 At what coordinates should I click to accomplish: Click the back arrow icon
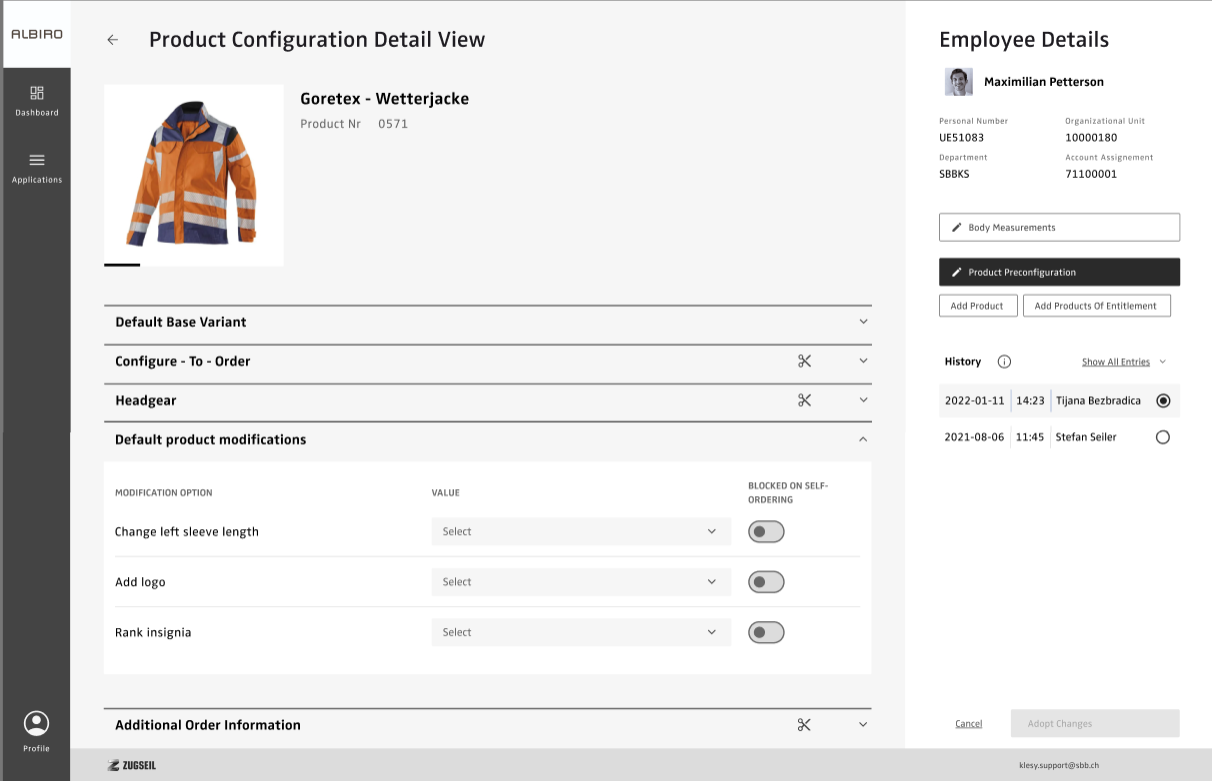tap(112, 40)
